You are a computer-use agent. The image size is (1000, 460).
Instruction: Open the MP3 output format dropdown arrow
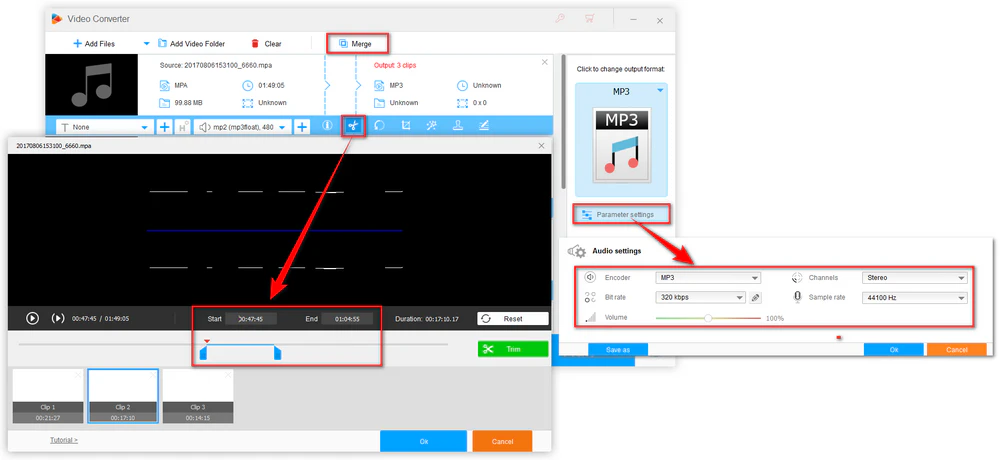[x=660, y=91]
